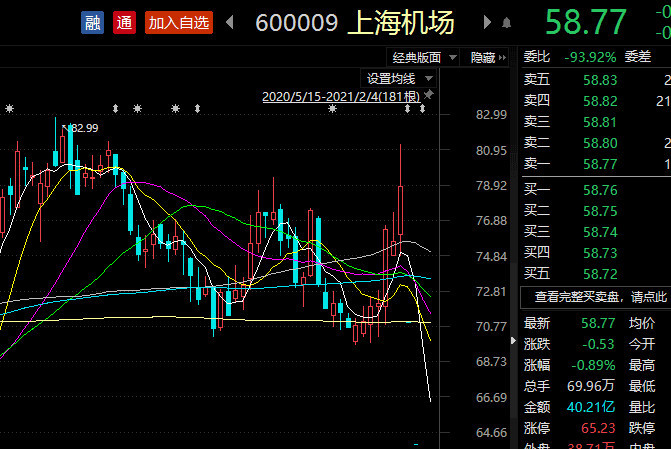Click 卖五 price 58.83
This screenshot has height=449, width=671.
(x=600, y=80)
